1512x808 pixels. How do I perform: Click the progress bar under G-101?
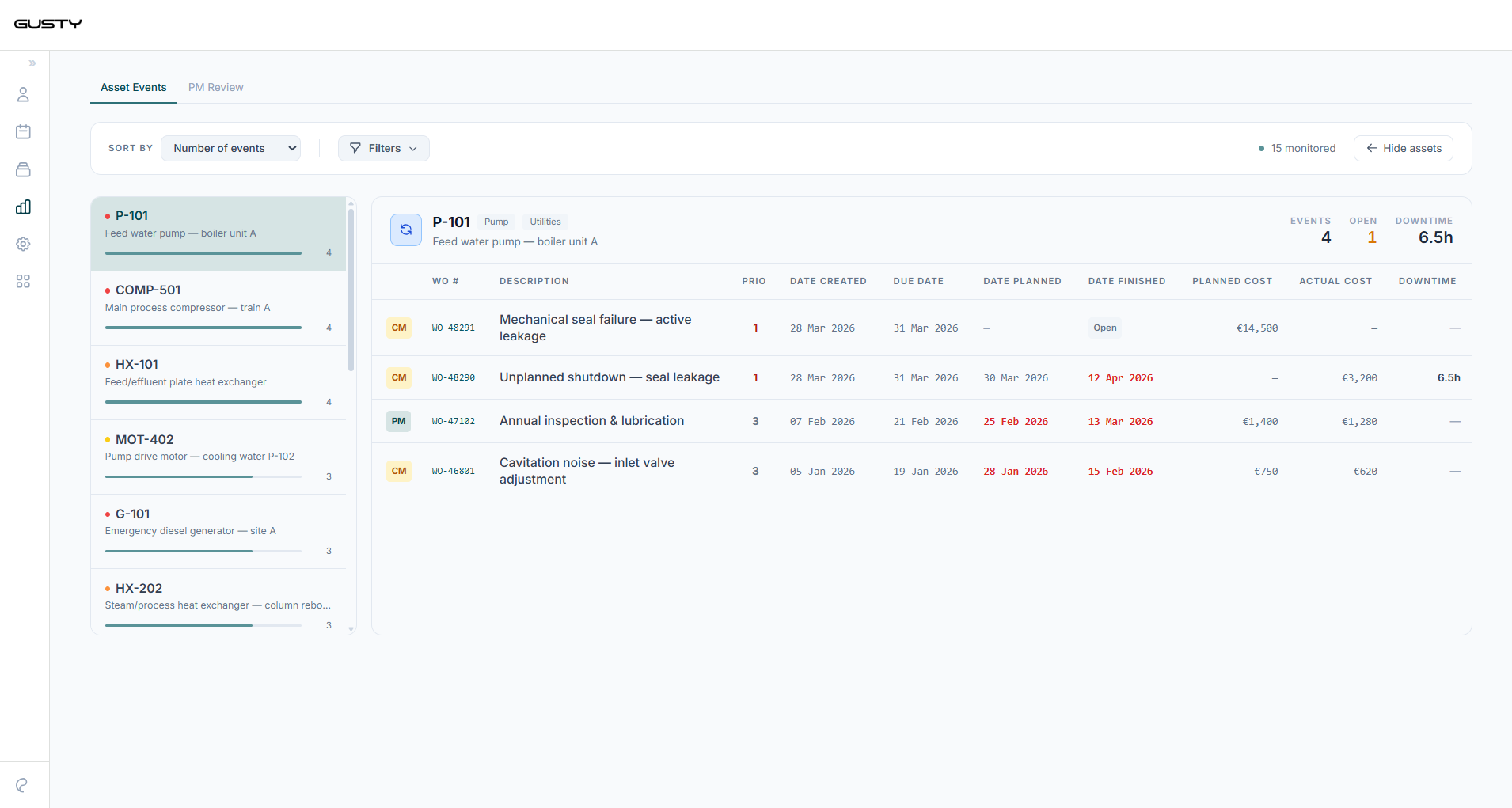(x=203, y=551)
